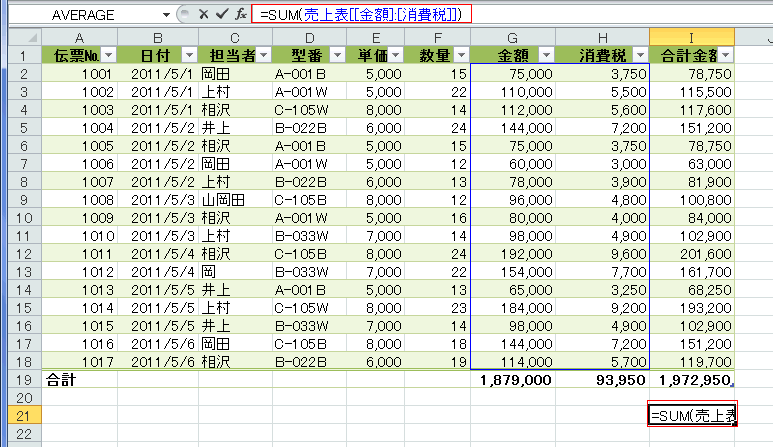773x447 pixels.
Task: Click the Enter checkmark formula button
Action: [221, 14]
